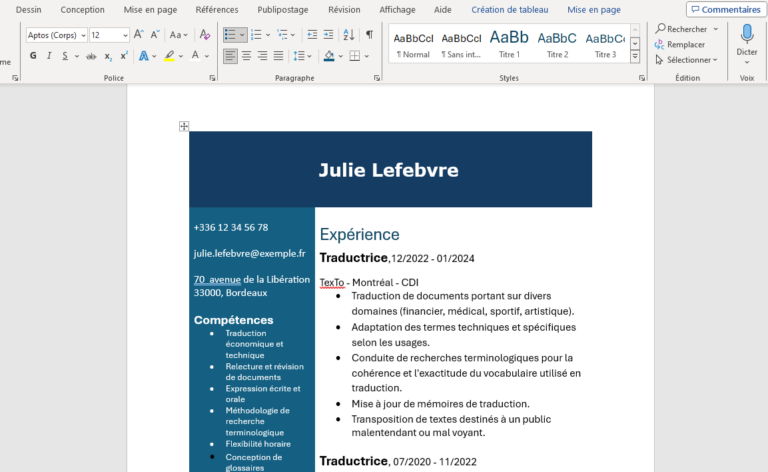Apply font color A icon
The image size is (768, 472).
tap(195, 56)
